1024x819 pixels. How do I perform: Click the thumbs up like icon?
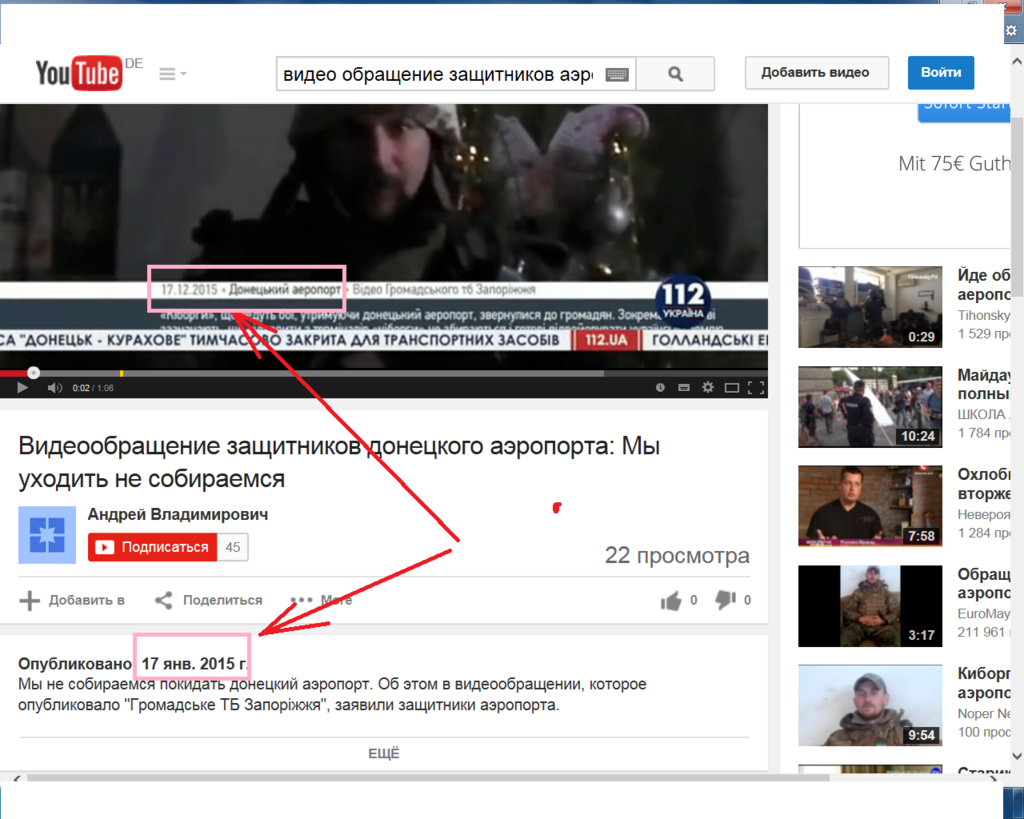pos(671,600)
